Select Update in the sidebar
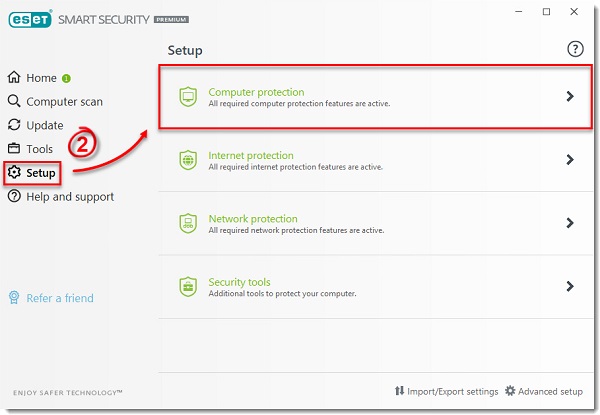This screenshot has height=415, width=600. pyautogui.click(x=44, y=125)
